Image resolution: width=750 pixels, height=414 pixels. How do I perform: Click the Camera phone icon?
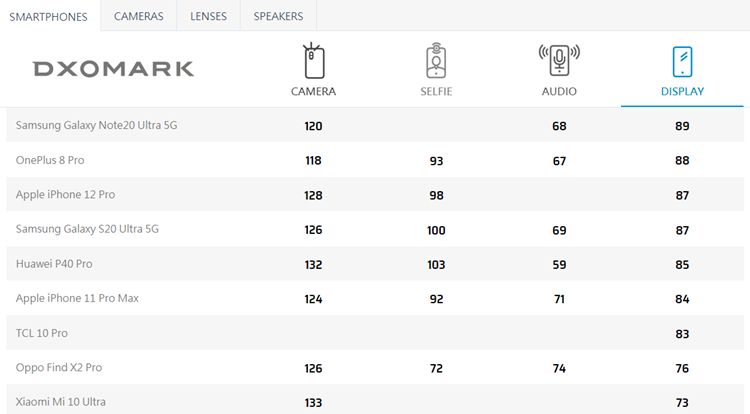click(x=313, y=61)
